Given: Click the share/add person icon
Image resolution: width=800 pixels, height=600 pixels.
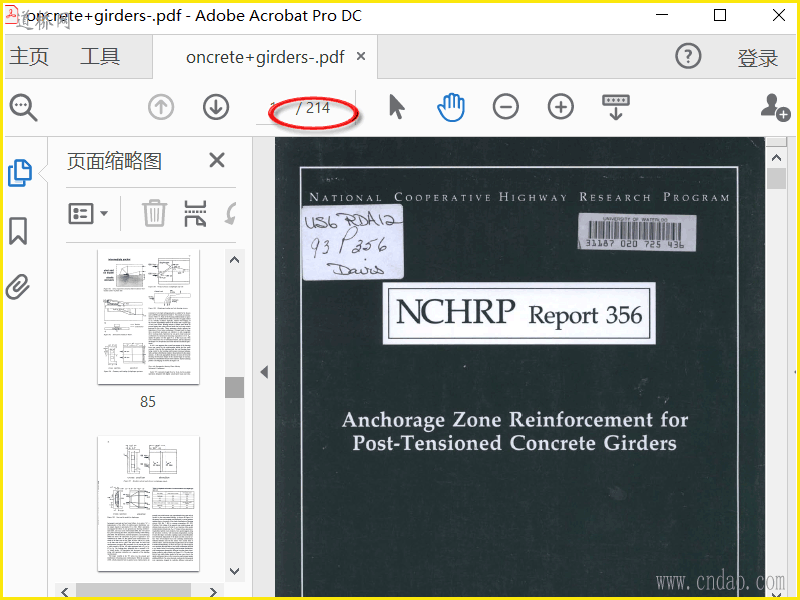Looking at the screenshot, I should click(775, 107).
